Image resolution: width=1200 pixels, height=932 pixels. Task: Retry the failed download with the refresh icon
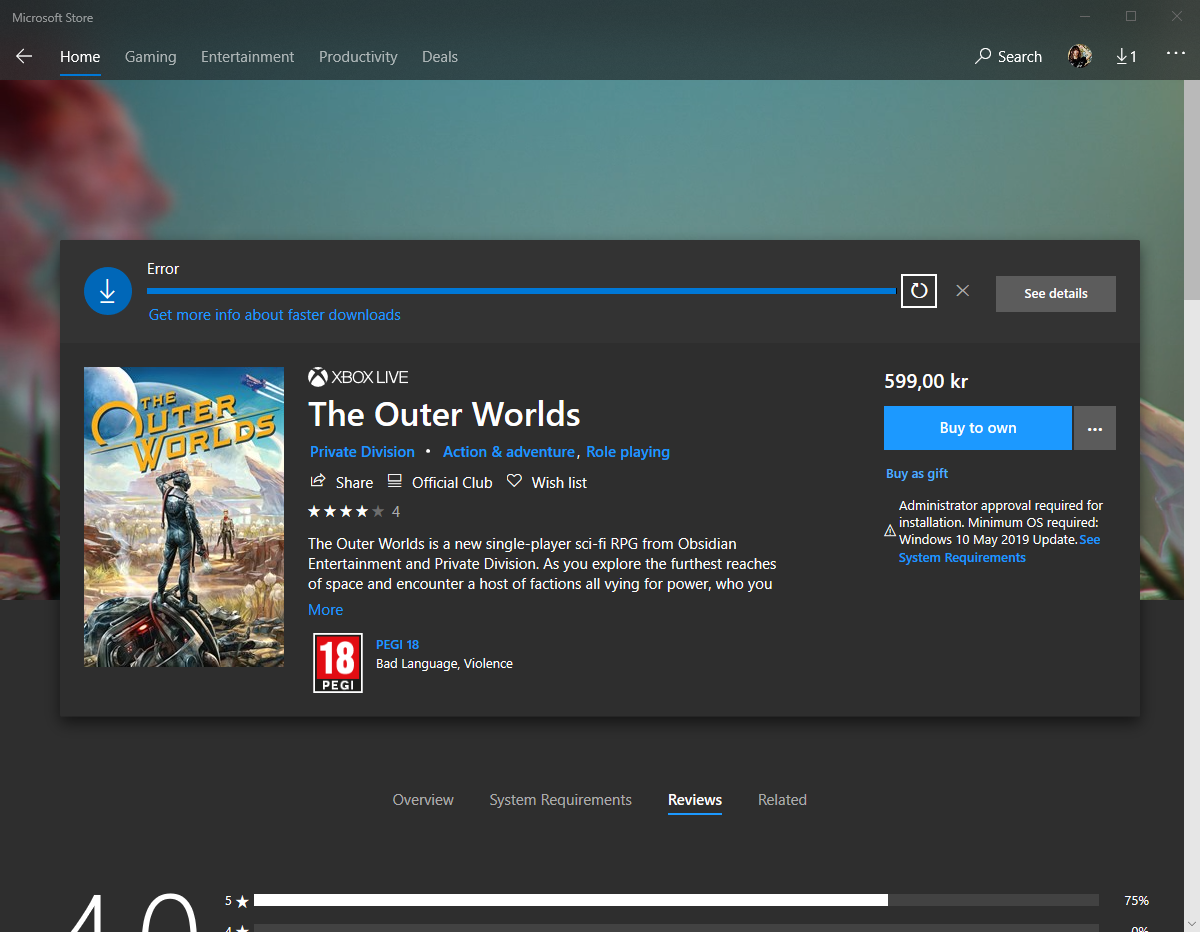click(x=919, y=291)
